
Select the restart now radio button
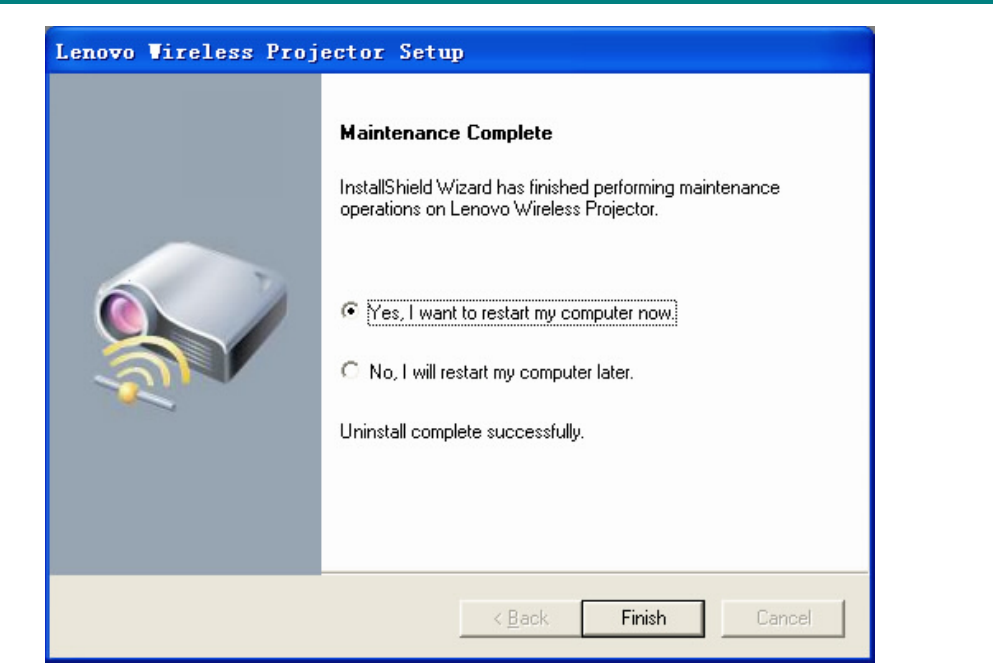pos(350,311)
